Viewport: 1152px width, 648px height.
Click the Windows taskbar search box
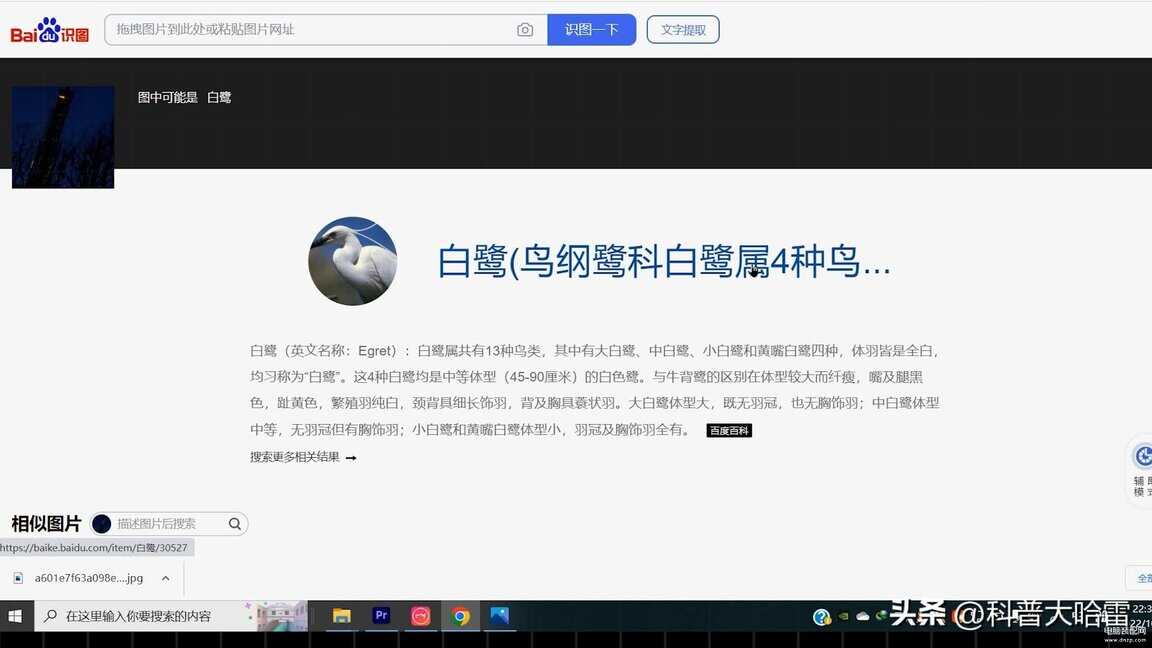coord(140,616)
